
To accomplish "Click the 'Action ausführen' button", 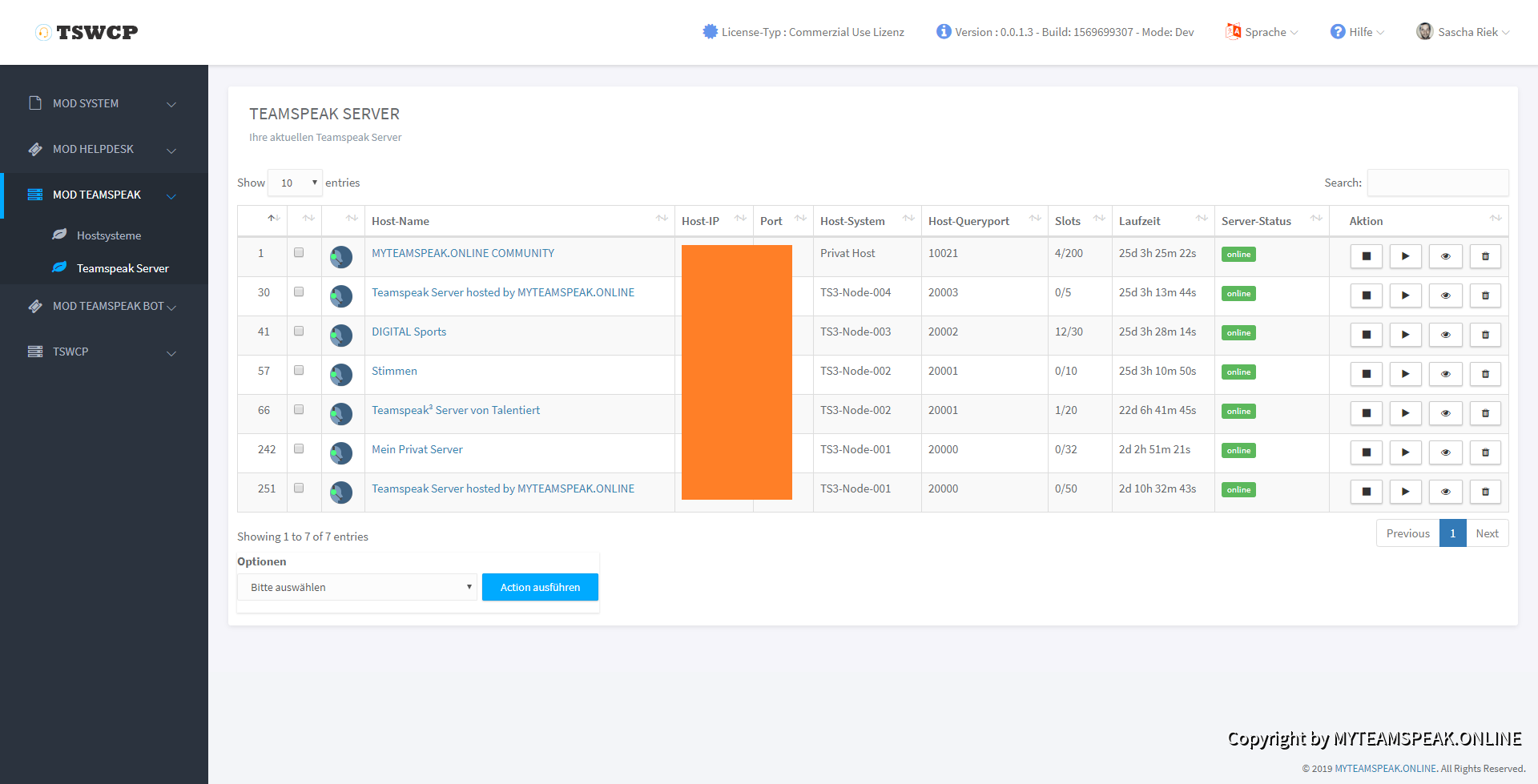I will [540, 587].
